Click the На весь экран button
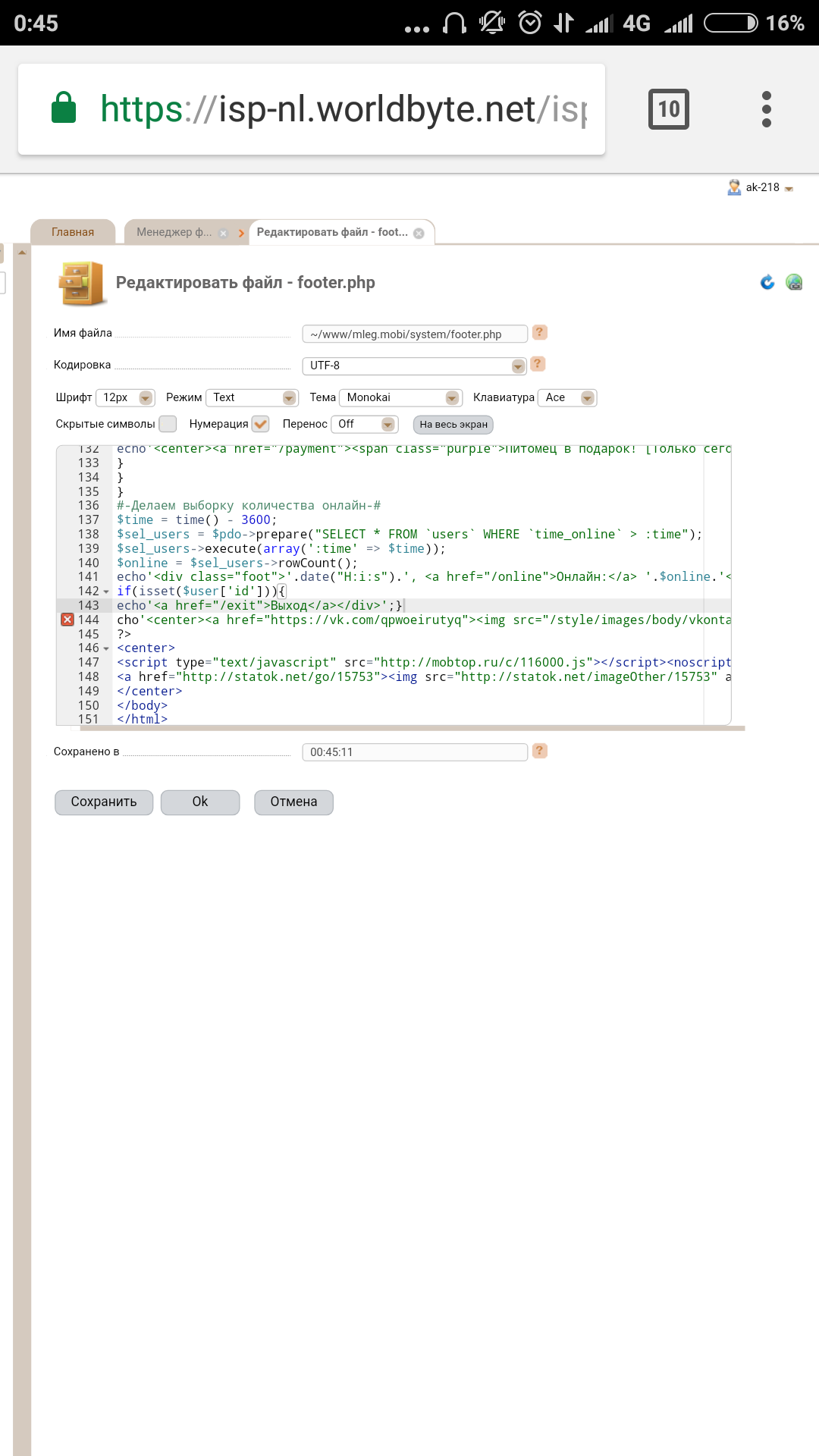Viewport: 819px width, 1456px height. coord(453,425)
